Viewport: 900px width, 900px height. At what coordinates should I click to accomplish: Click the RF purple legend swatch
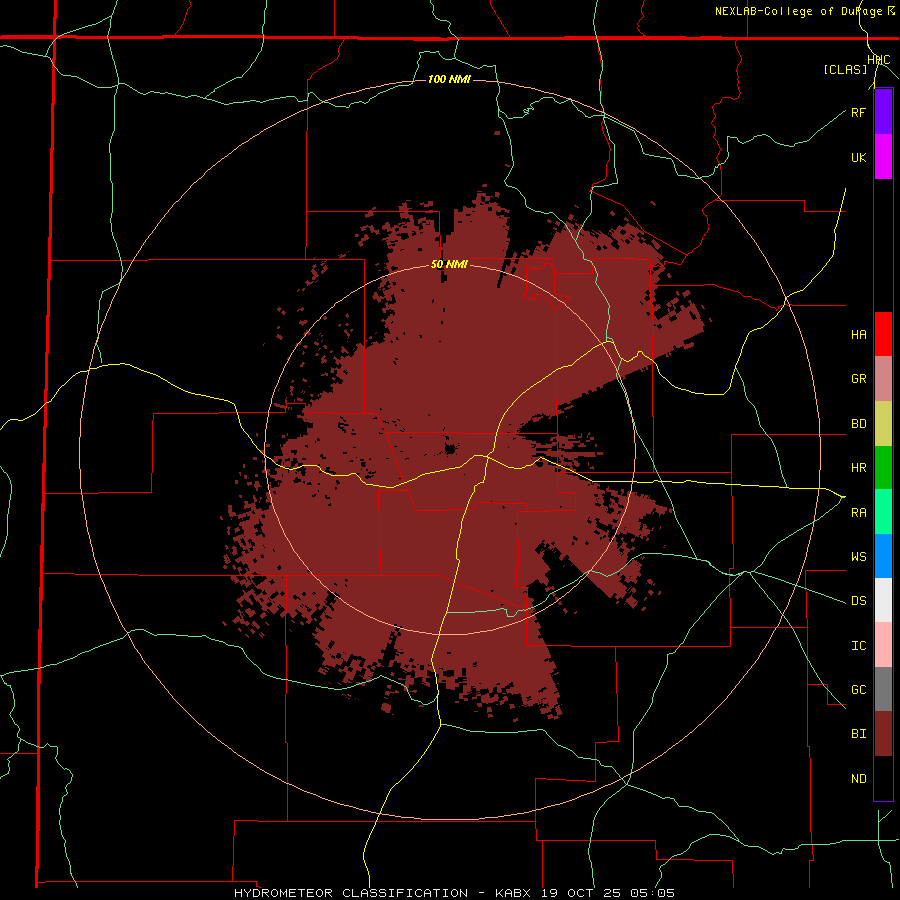pyautogui.click(x=883, y=112)
